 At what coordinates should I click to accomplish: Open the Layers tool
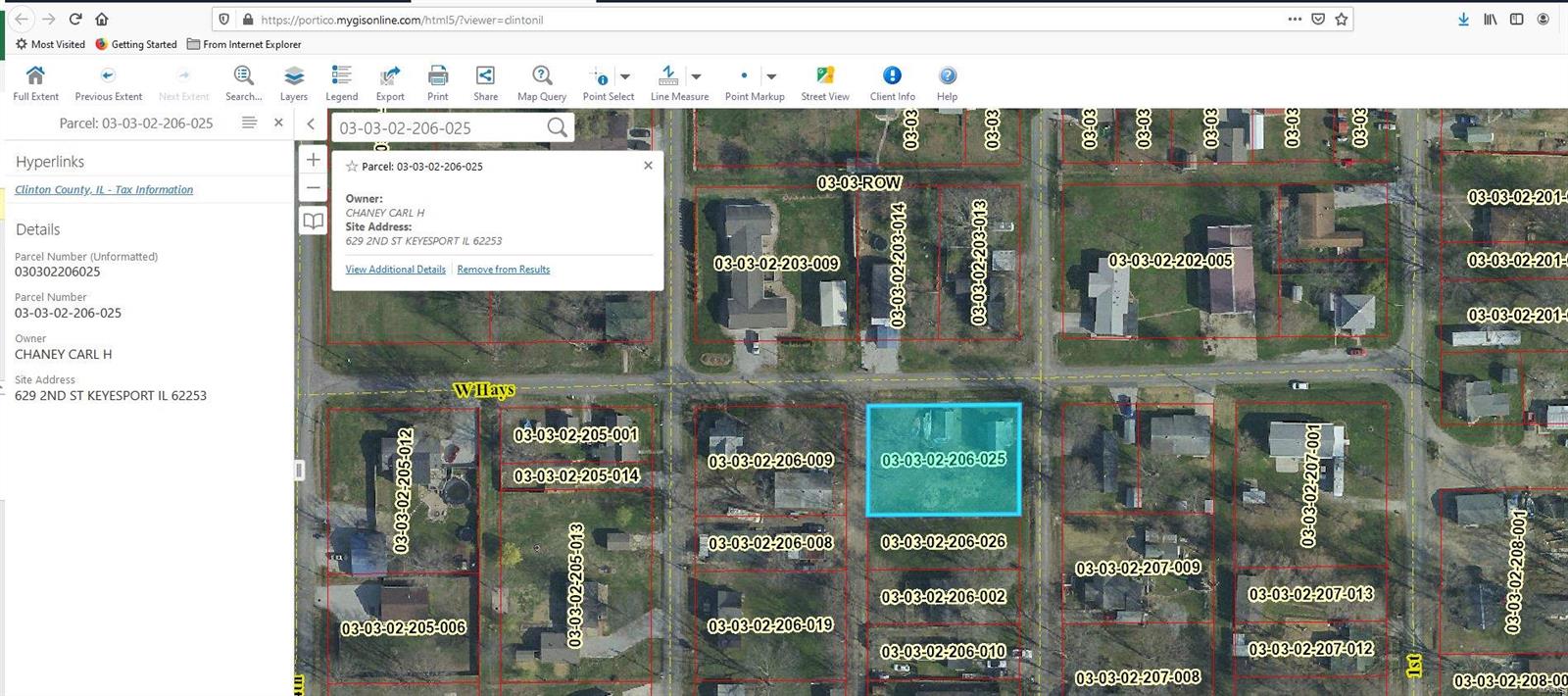293,76
